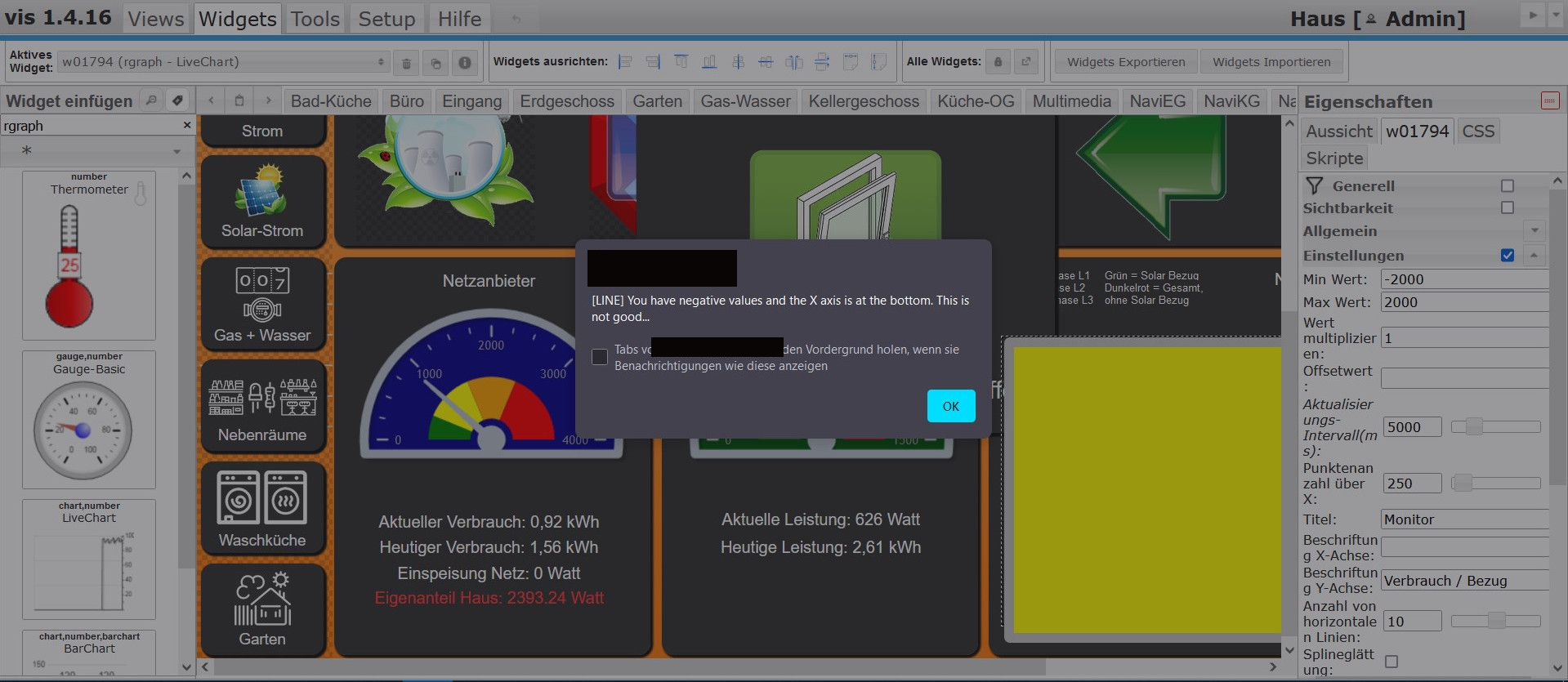Click the filter funnel icon in properties
The height and width of the screenshot is (682, 1568).
click(x=1314, y=185)
